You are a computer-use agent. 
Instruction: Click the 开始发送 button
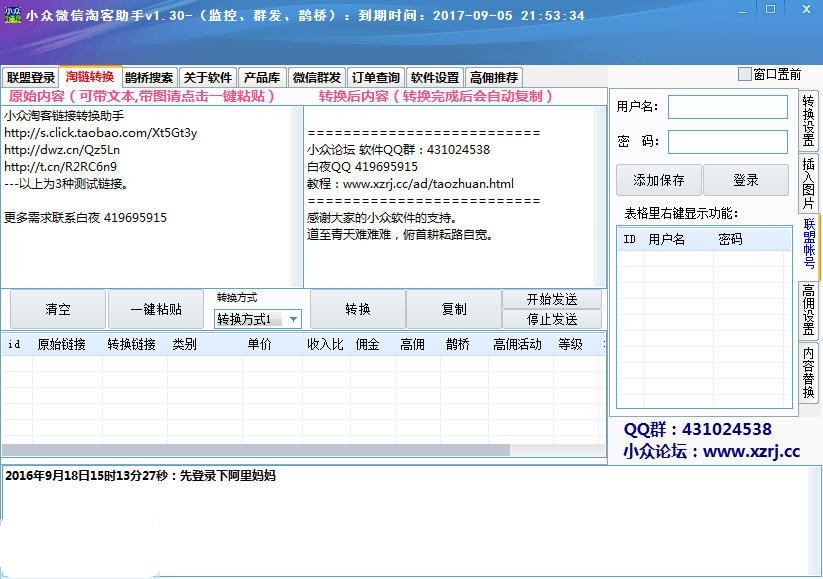point(552,299)
